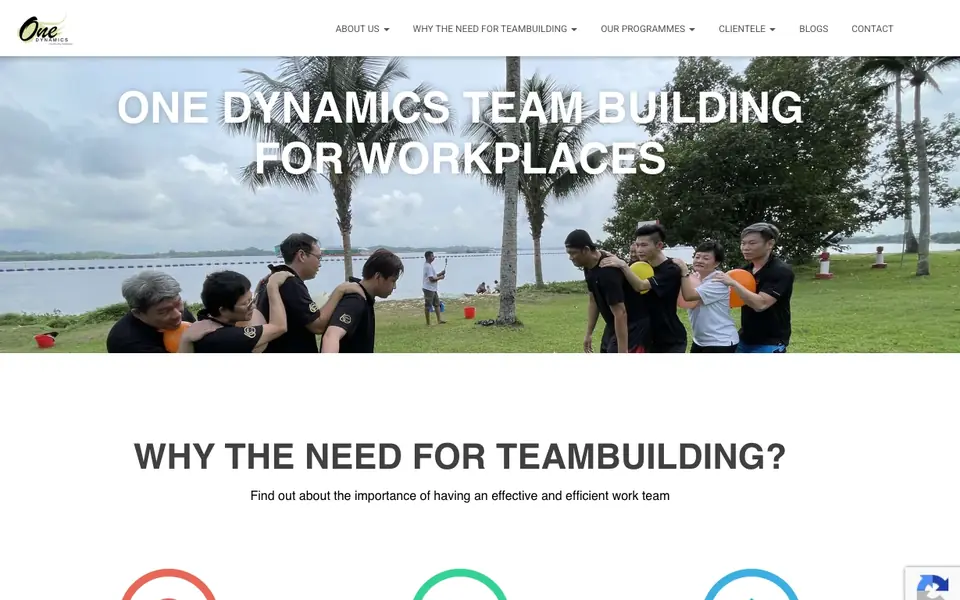Open the Contact page
Image resolution: width=960 pixels, height=600 pixels.
872,29
